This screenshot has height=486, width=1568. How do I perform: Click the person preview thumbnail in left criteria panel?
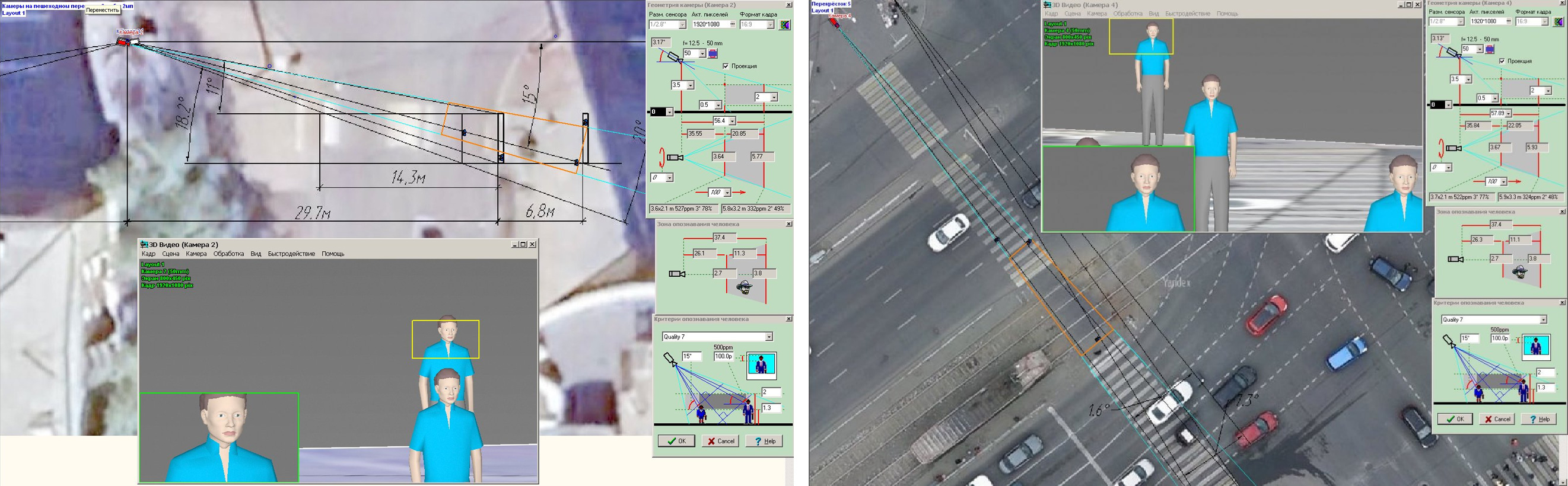pyautogui.click(x=761, y=365)
